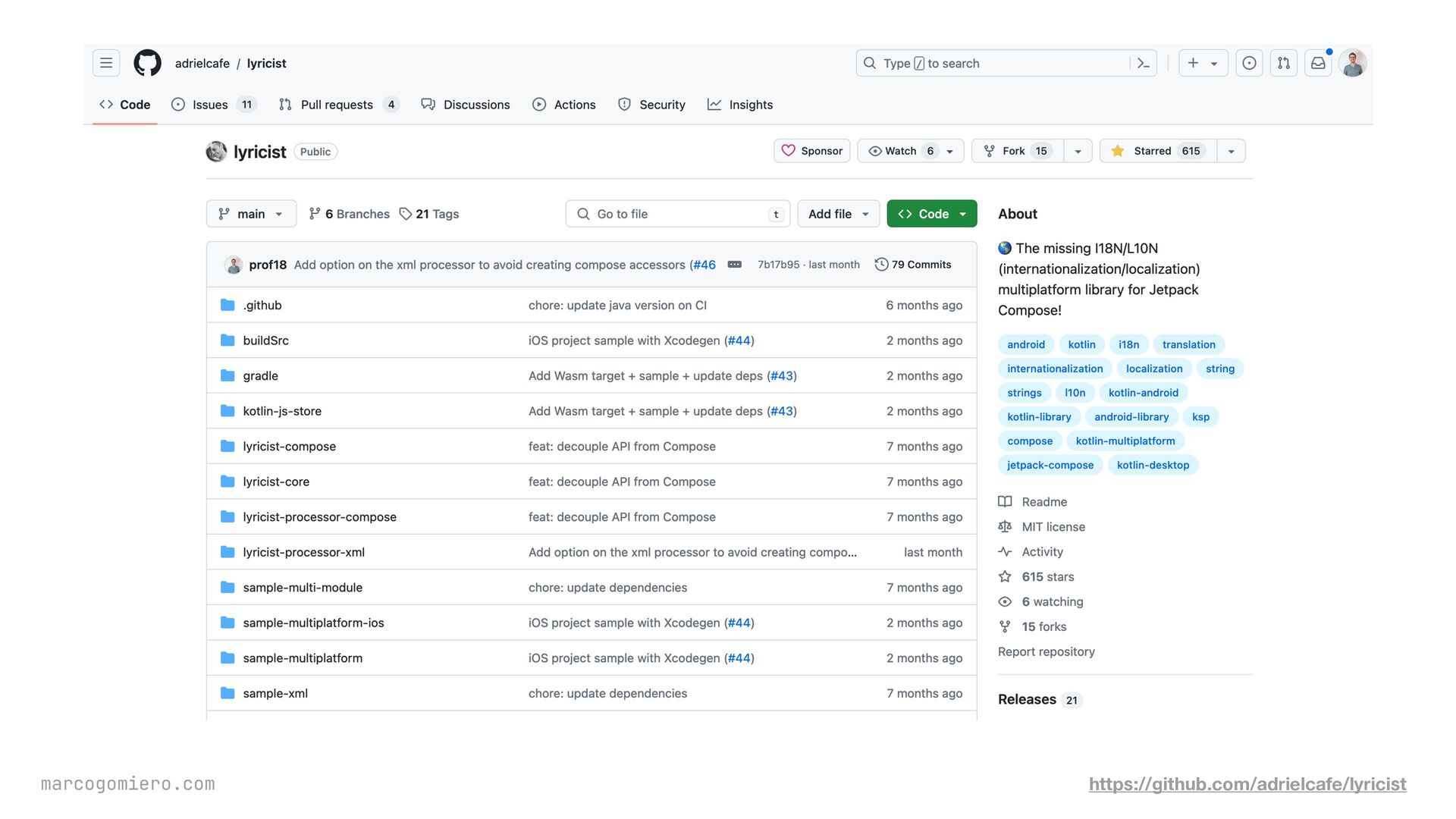Open the create new plus menu
The image size is (1456, 819).
point(1203,63)
